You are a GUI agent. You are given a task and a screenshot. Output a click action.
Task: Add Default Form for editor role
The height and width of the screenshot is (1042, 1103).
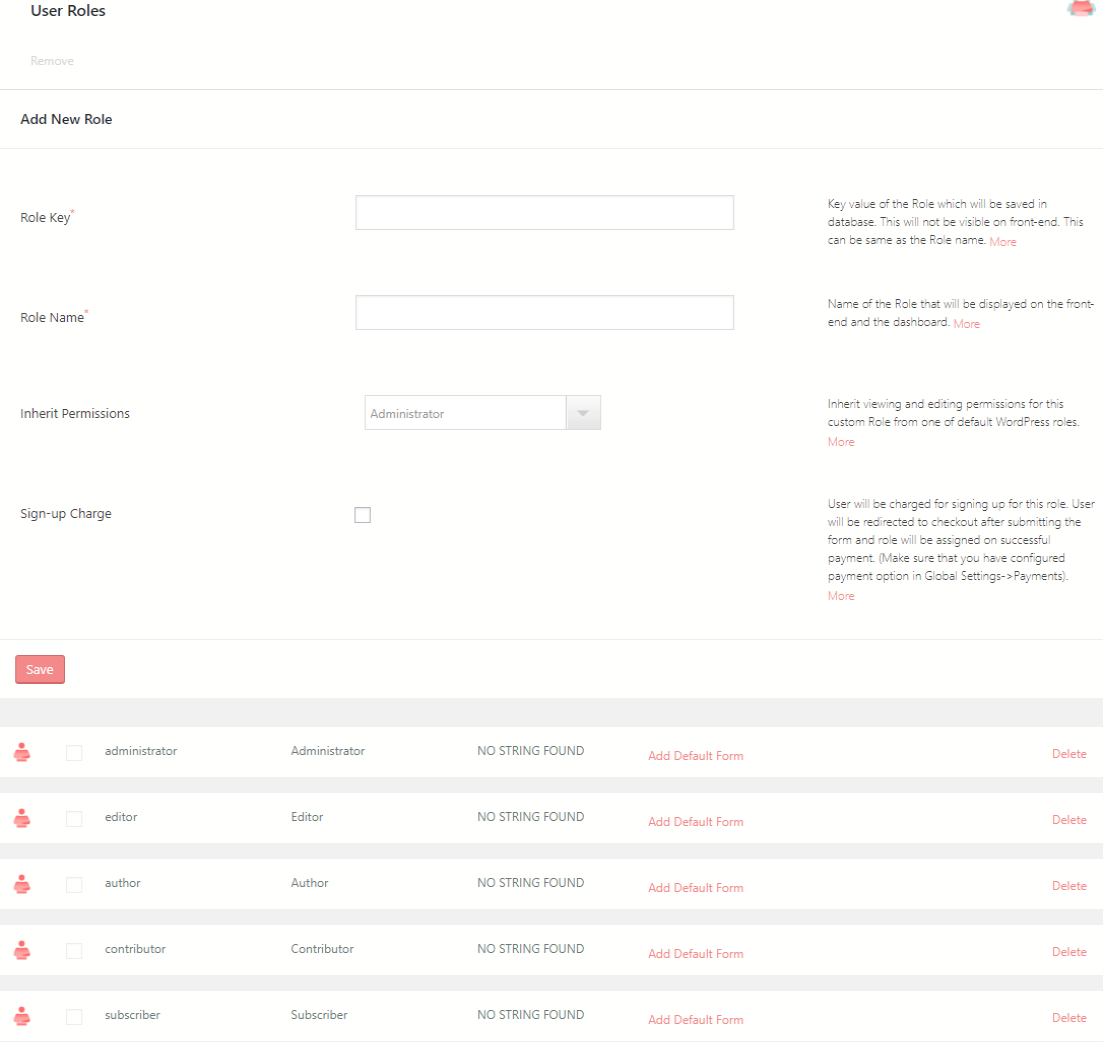[695, 822]
